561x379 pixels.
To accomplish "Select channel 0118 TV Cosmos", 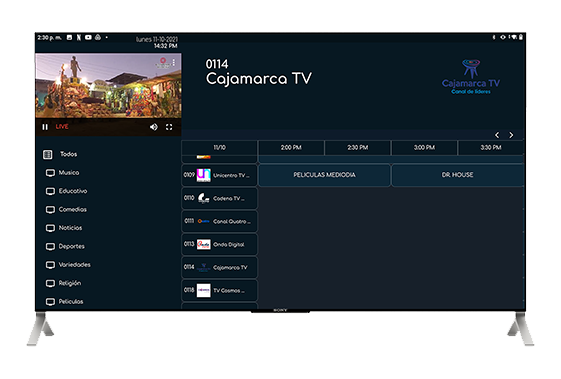I will point(219,290).
